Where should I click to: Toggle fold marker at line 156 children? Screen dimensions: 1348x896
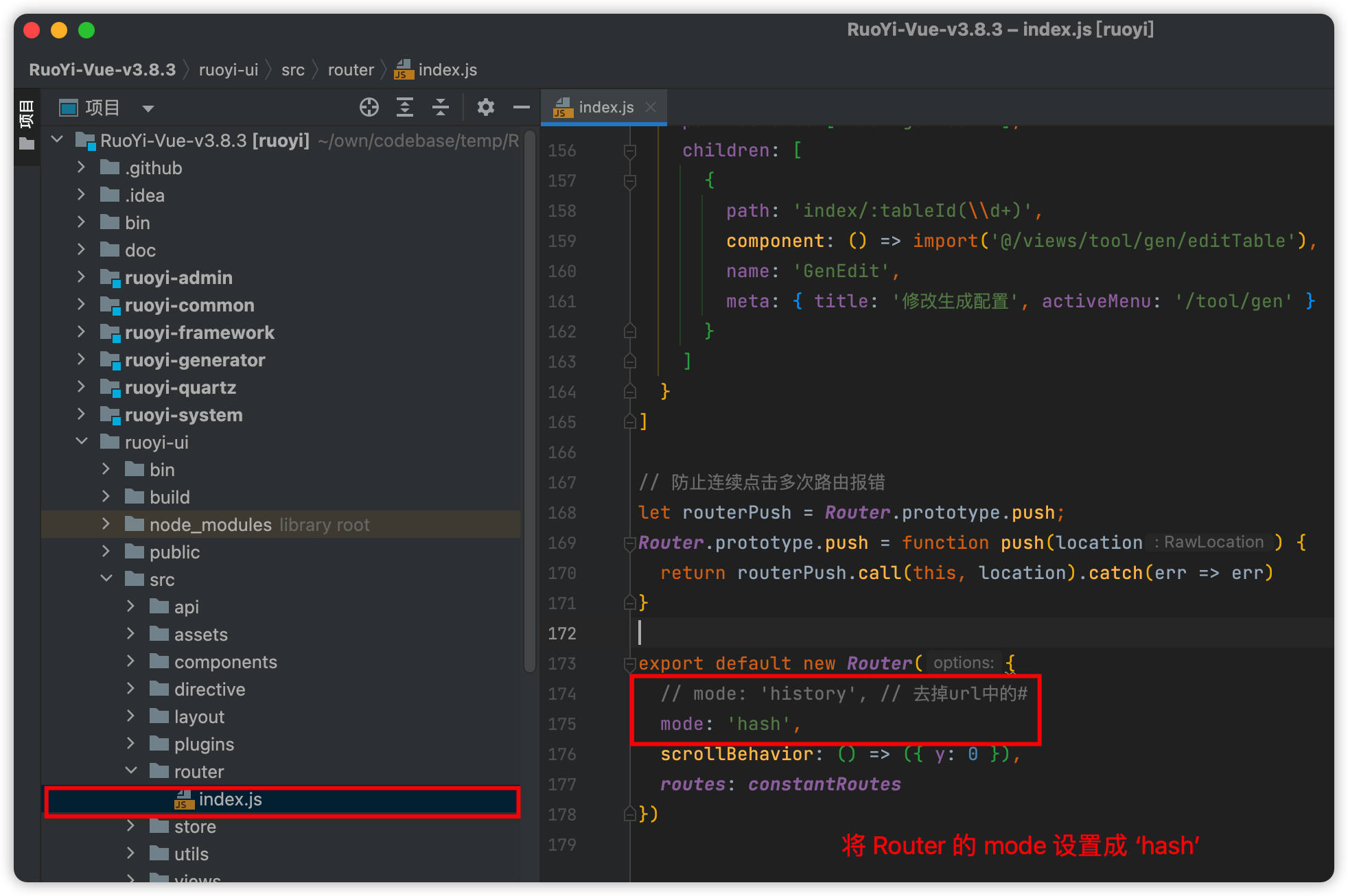click(629, 151)
